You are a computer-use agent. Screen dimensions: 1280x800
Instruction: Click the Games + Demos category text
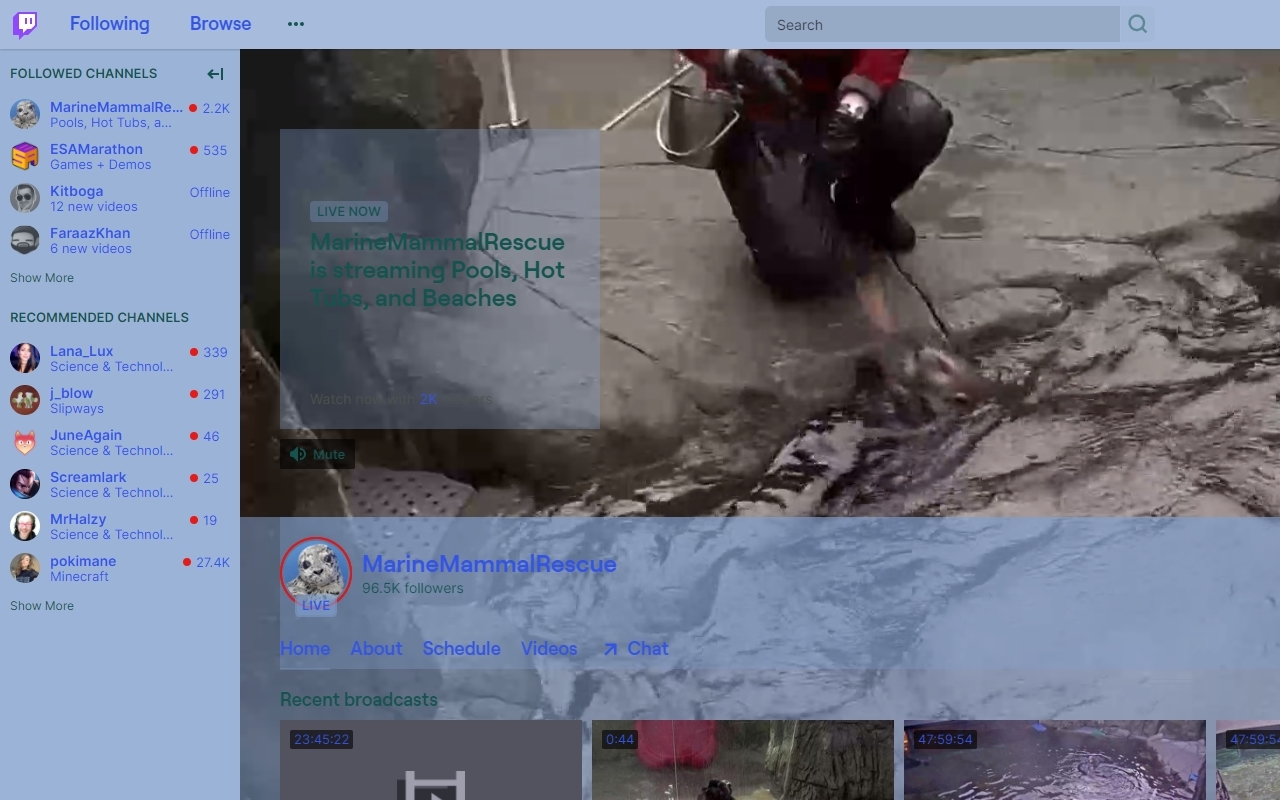[101, 165]
